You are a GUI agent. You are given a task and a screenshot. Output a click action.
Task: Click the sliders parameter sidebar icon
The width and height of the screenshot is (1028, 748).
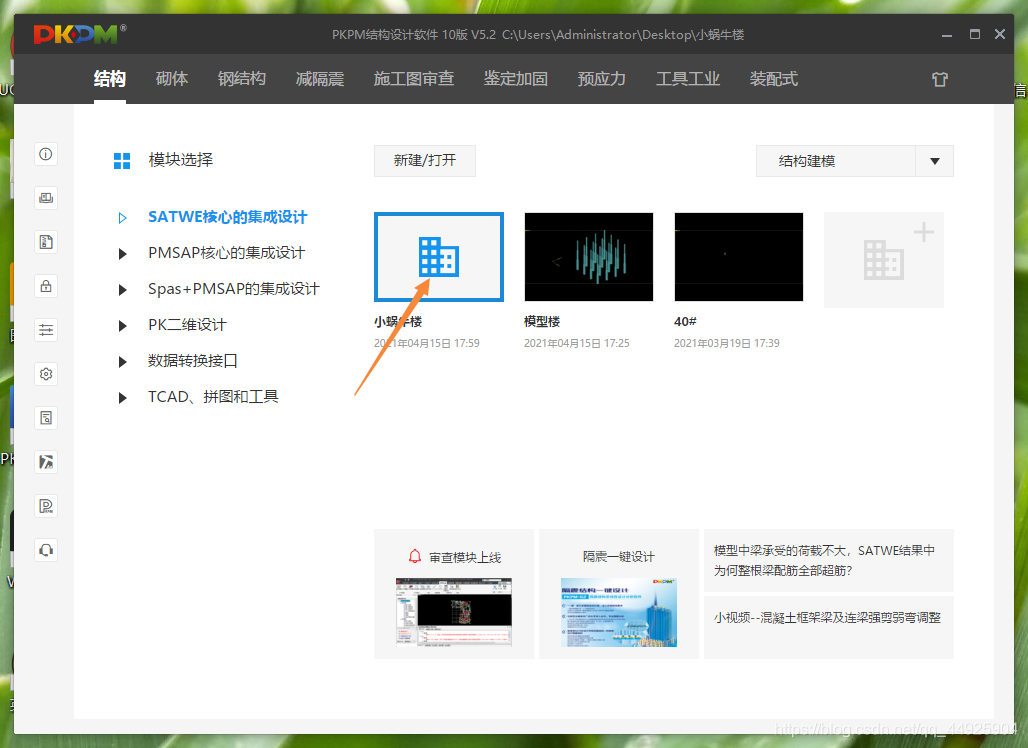[46, 330]
